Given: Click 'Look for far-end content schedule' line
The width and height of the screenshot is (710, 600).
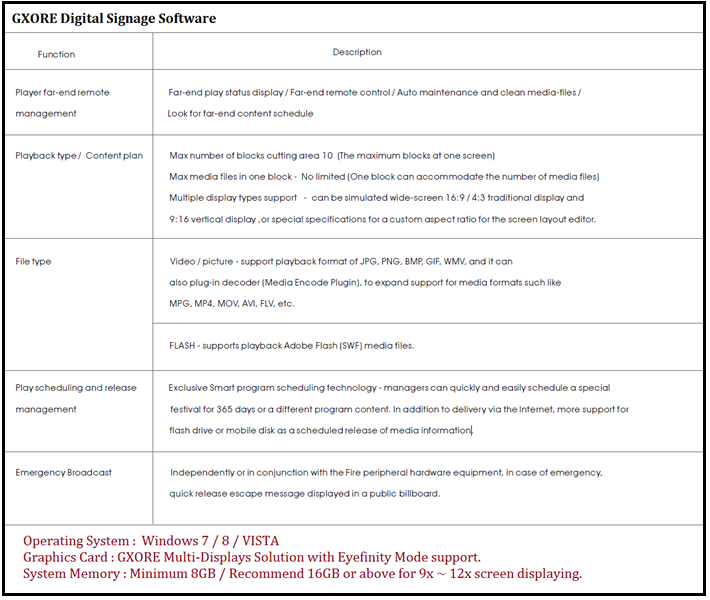Looking at the screenshot, I should tap(240, 114).
